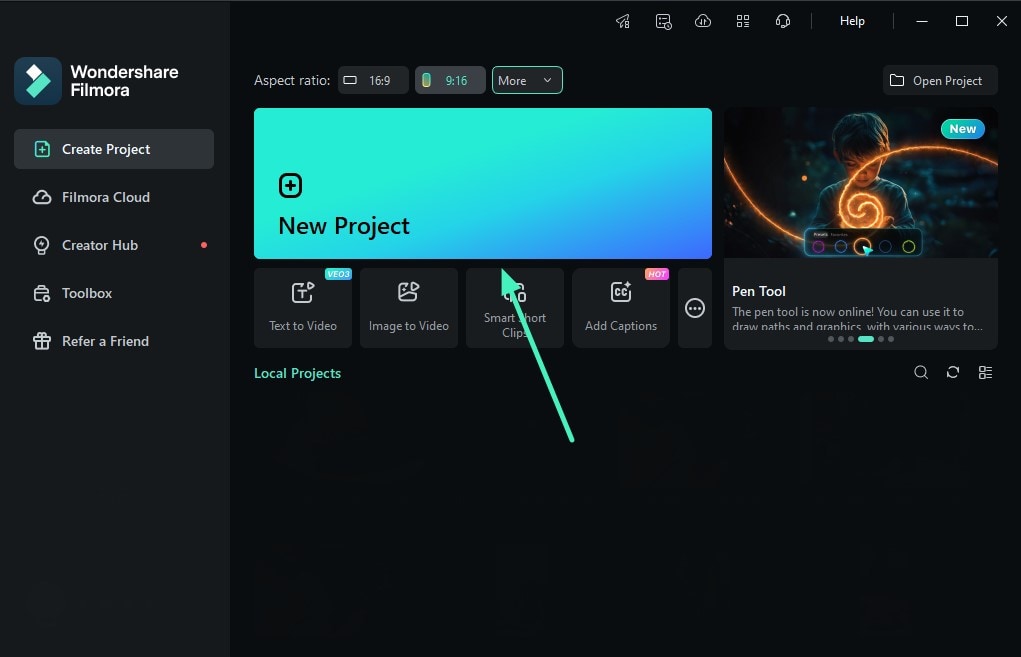Select the 16:9 aspect ratio
The height and width of the screenshot is (657, 1021).
pyautogui.click(x=372, y=80)
